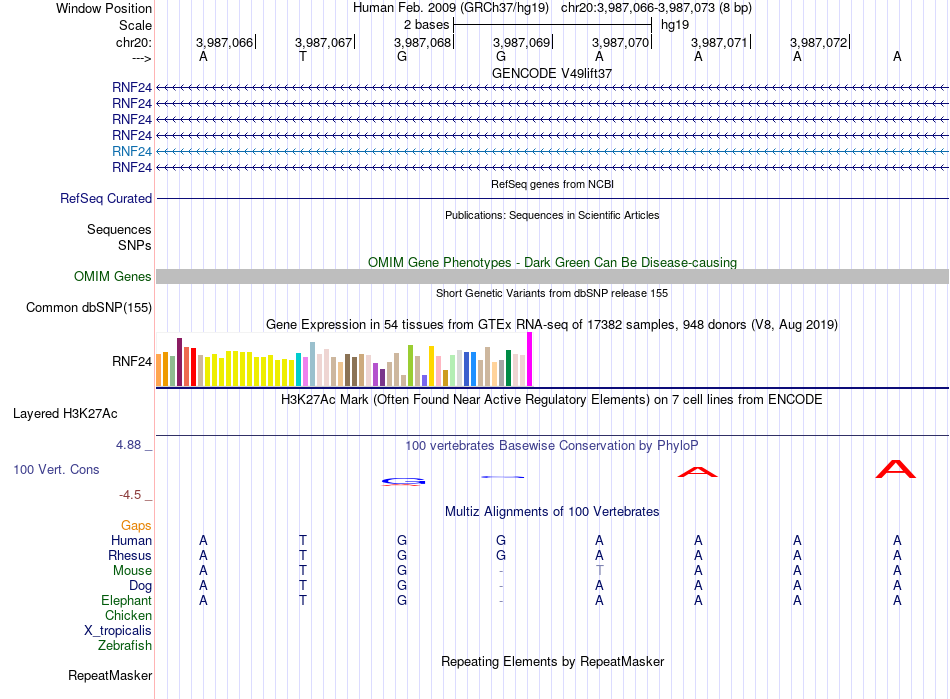Click the orange Gaps label
This screenshot has width=950, height=699.
[x=136, y=526]
